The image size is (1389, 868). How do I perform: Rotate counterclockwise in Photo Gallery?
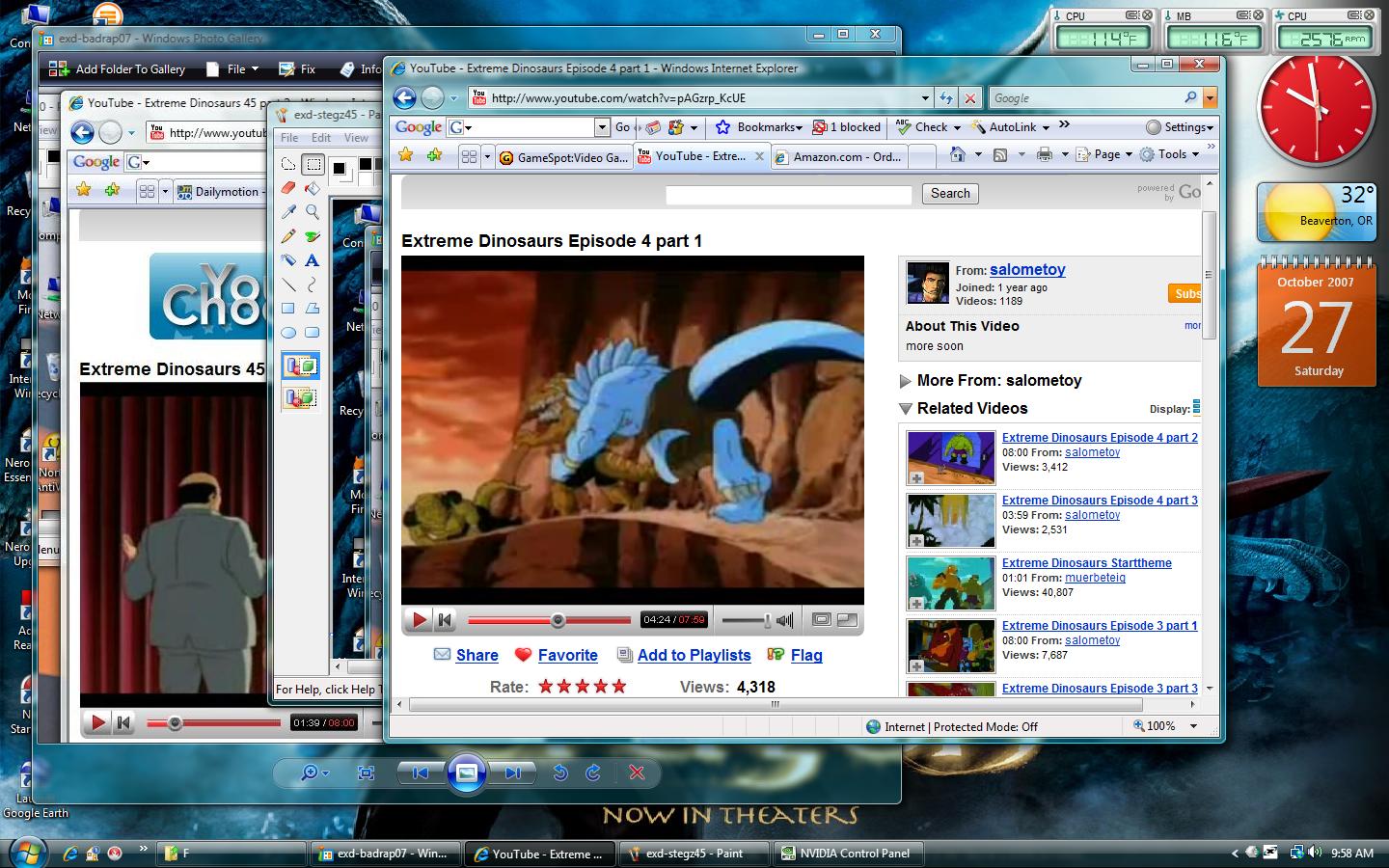pyautogui.click(x=560, y=773)
